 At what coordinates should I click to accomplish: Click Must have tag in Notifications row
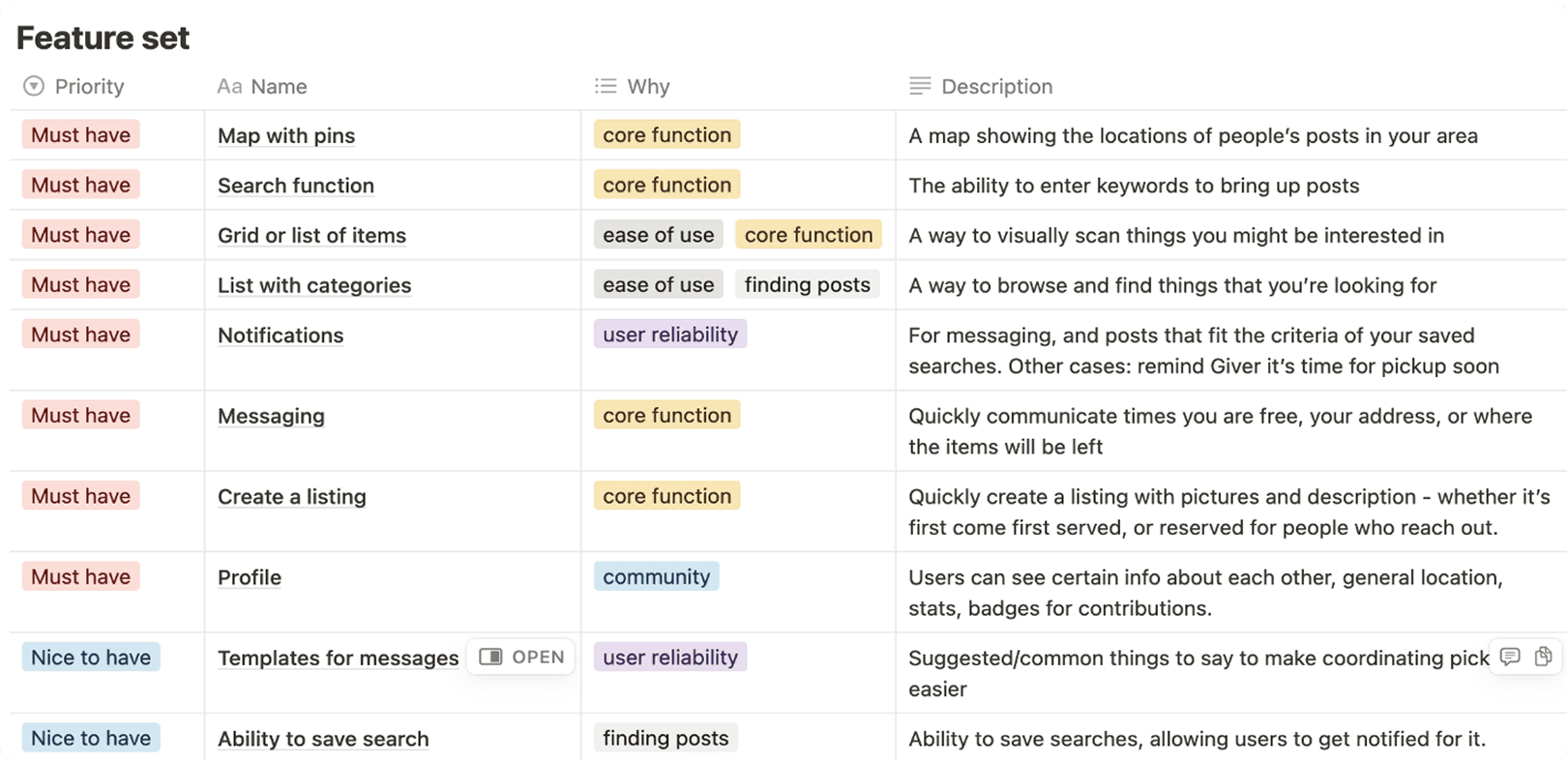pos(81,335)
